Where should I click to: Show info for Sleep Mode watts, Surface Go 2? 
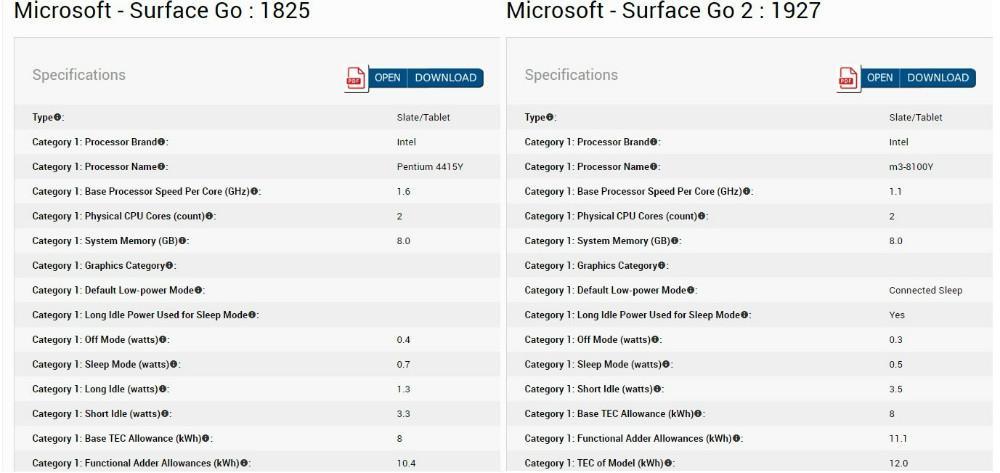665,365
